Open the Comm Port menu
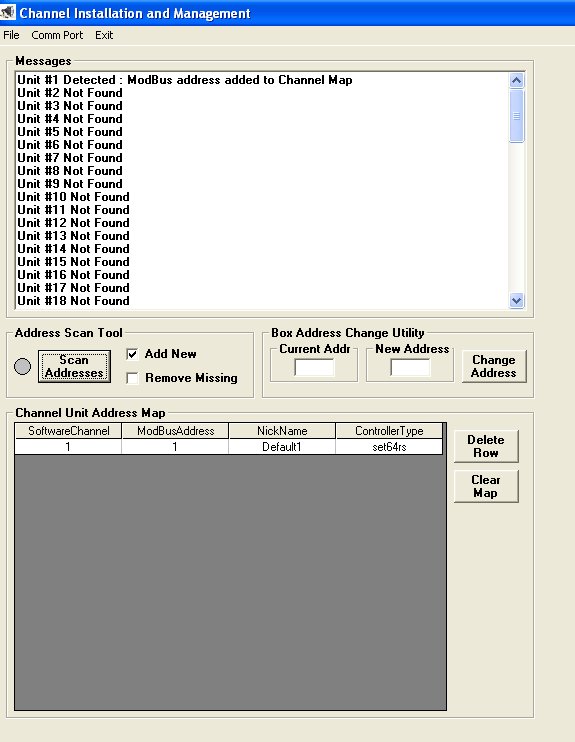575x742 pixels. [x=57, y=35]
